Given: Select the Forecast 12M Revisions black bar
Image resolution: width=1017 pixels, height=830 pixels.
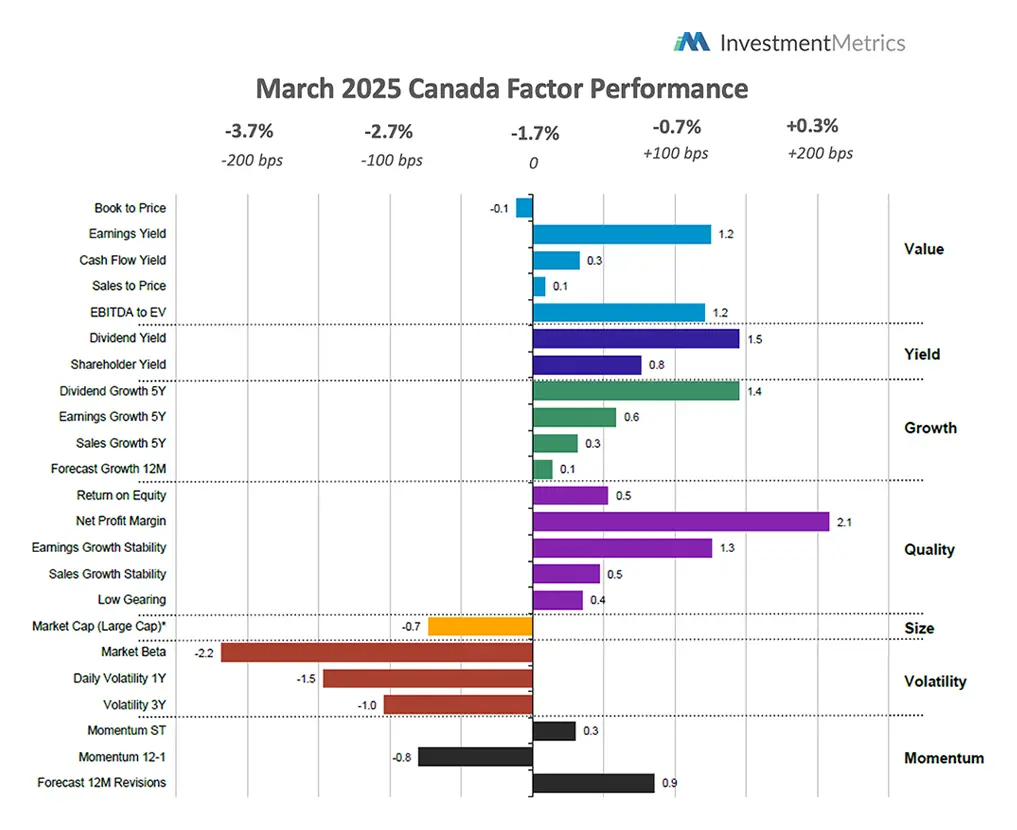Looking at the screenshot, I should coord(593,783).
